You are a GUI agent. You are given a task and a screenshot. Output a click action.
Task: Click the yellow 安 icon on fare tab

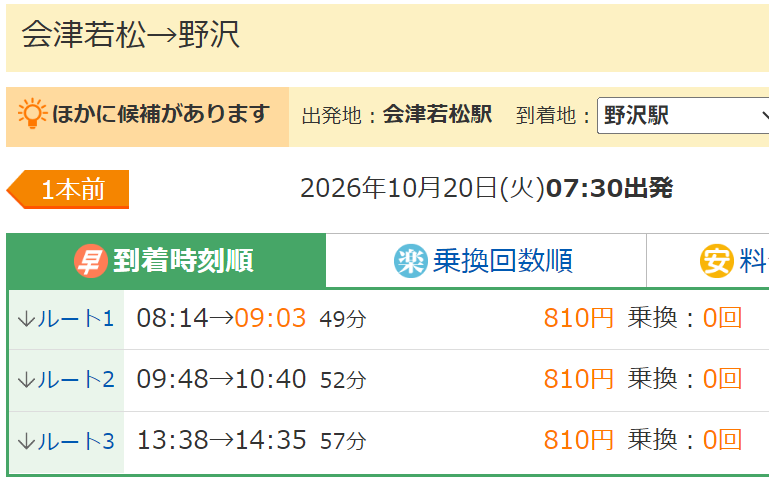716,261
